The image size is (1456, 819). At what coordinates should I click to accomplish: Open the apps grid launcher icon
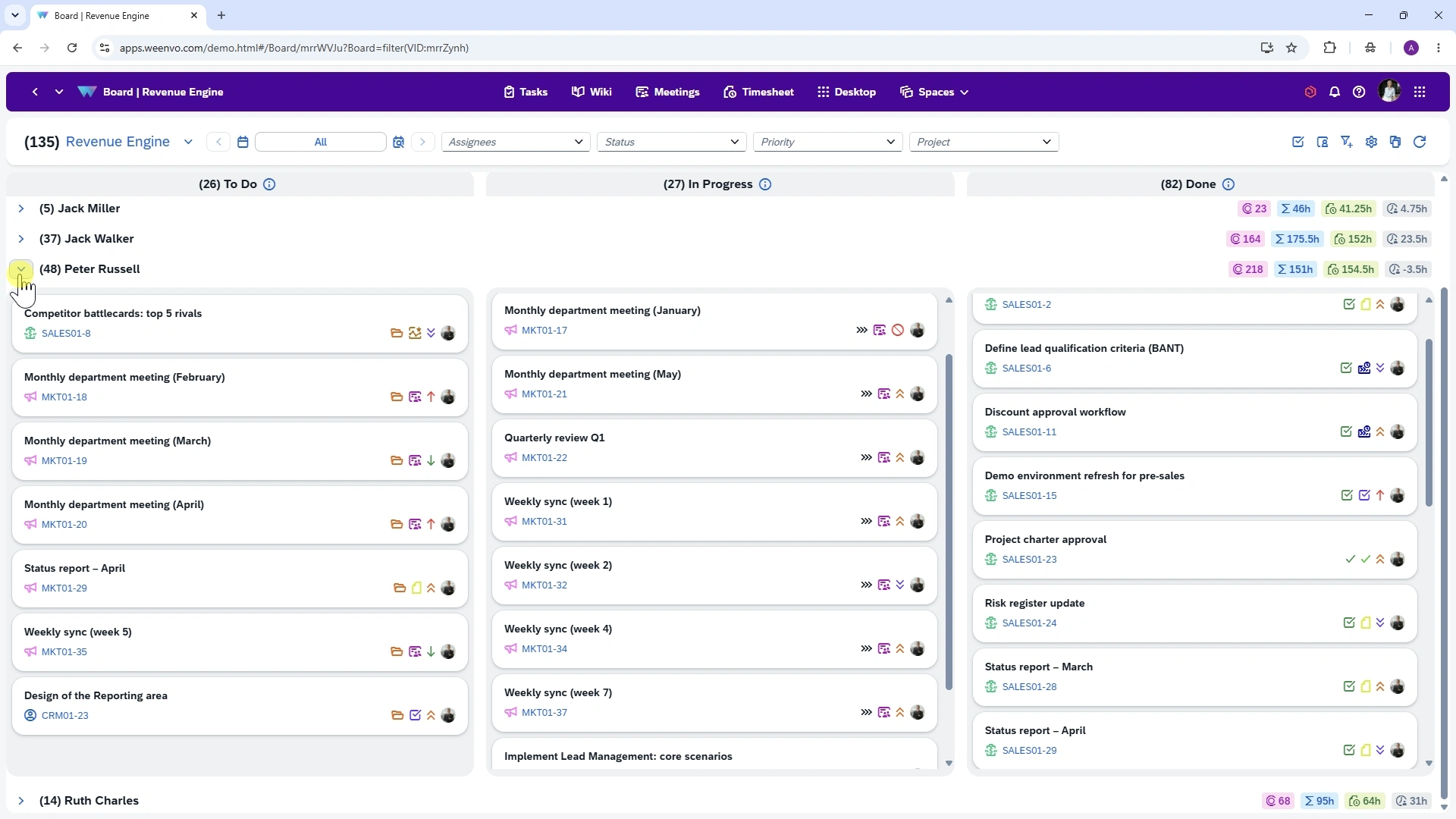click(1420, 92)
